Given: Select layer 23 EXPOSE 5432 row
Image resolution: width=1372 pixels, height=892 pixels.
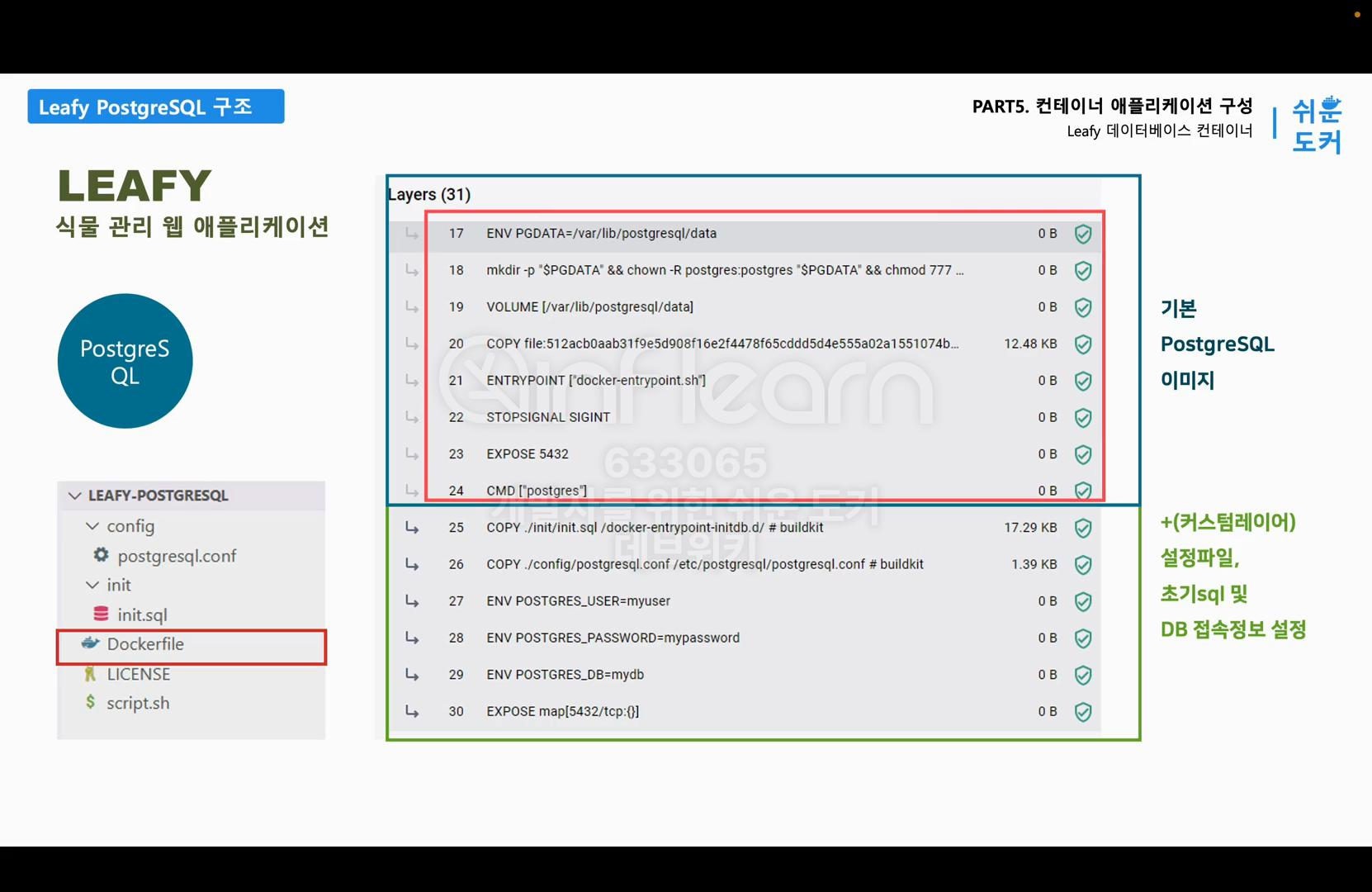Looking at the screenshot, I should click(746, 454).
